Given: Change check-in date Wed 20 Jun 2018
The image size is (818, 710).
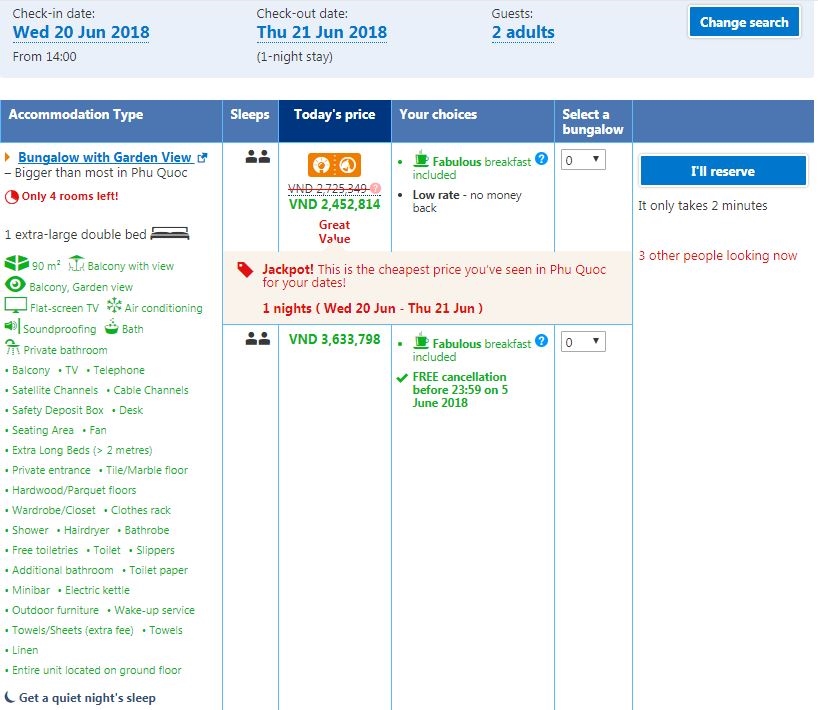Looking at the screenshot, I should point(81,32).
